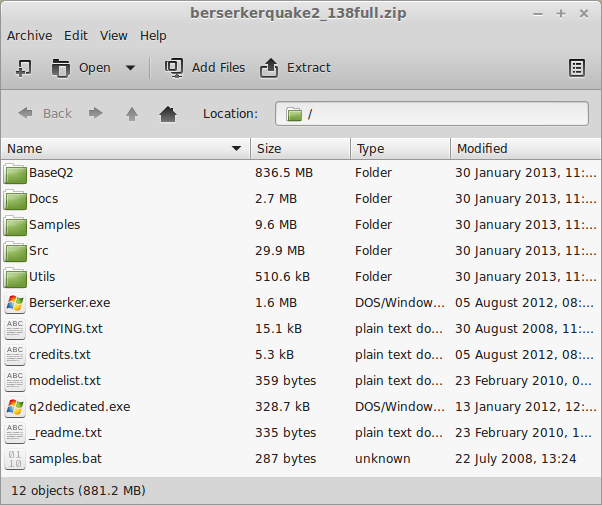
Task: Minimize the archive window
Action: [538, 14]
